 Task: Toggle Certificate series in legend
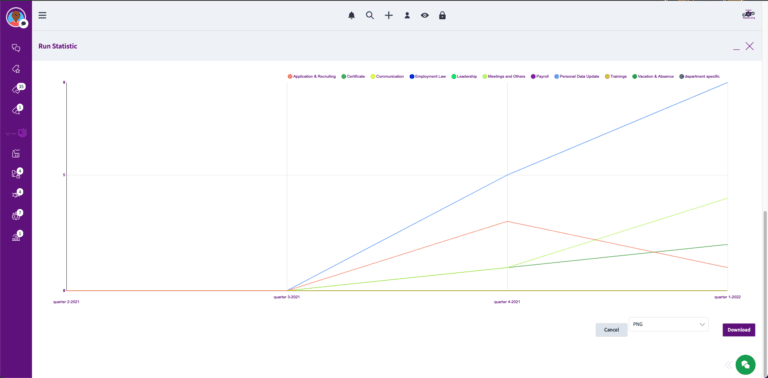coord(353,76)
